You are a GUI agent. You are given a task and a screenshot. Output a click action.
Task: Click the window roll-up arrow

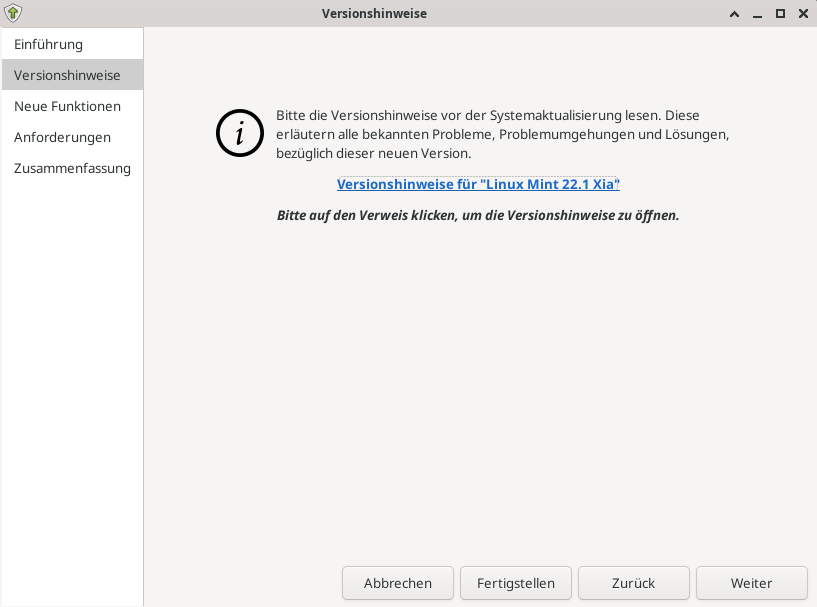[x=733, y=14]
